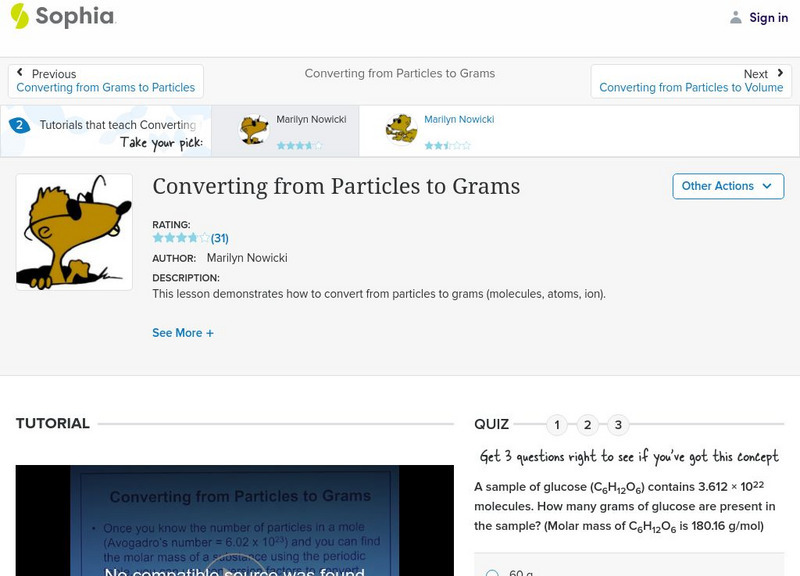Open the Other Actions dropdown
The height and width of the screenshot is (576, 800).
tap(727, 186)
